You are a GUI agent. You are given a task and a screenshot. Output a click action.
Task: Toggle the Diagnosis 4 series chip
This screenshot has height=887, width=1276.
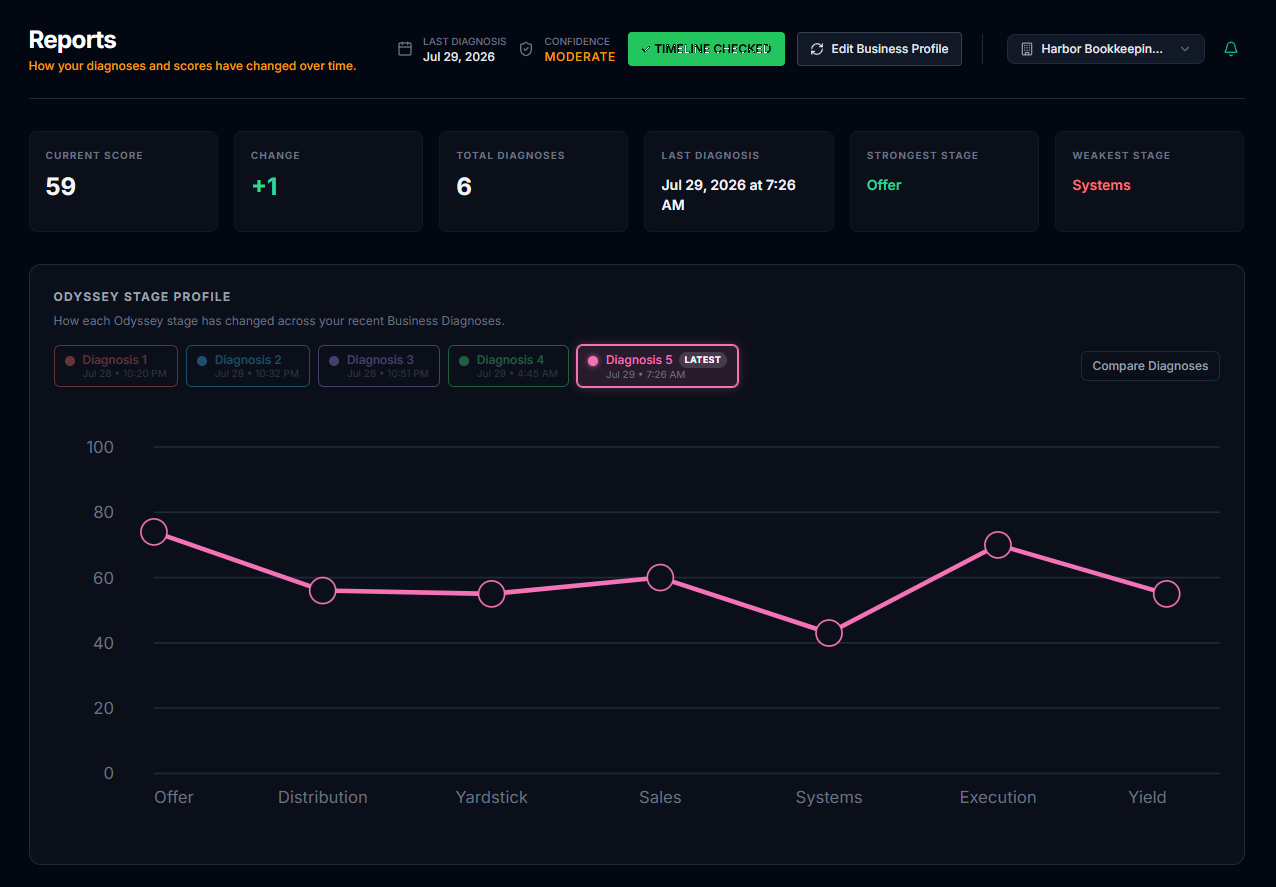(x=508, y=366)
